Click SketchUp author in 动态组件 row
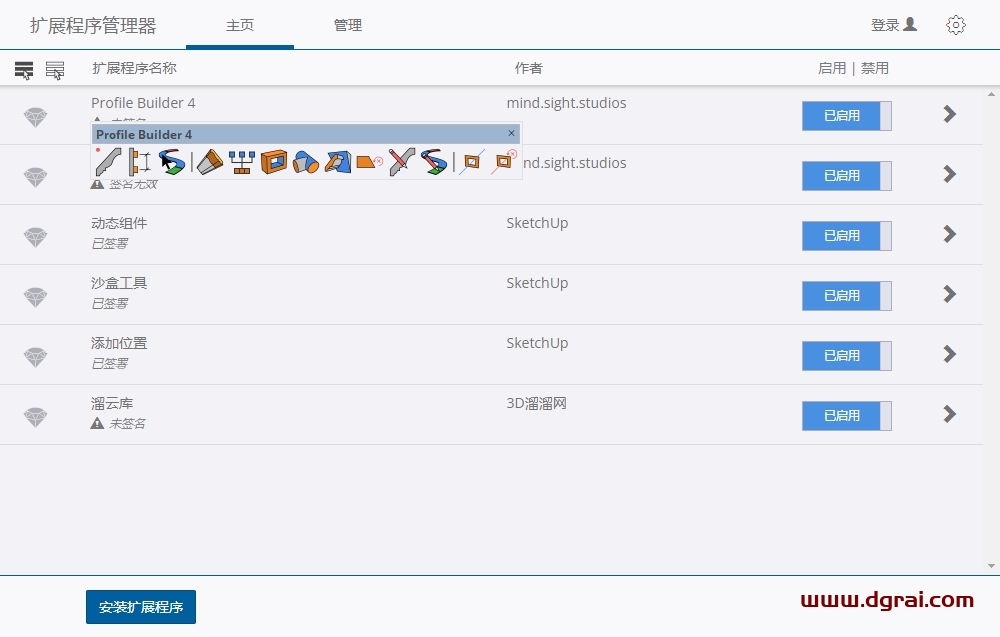Screen dimensions: 1000x637 (x=537, y=223)
